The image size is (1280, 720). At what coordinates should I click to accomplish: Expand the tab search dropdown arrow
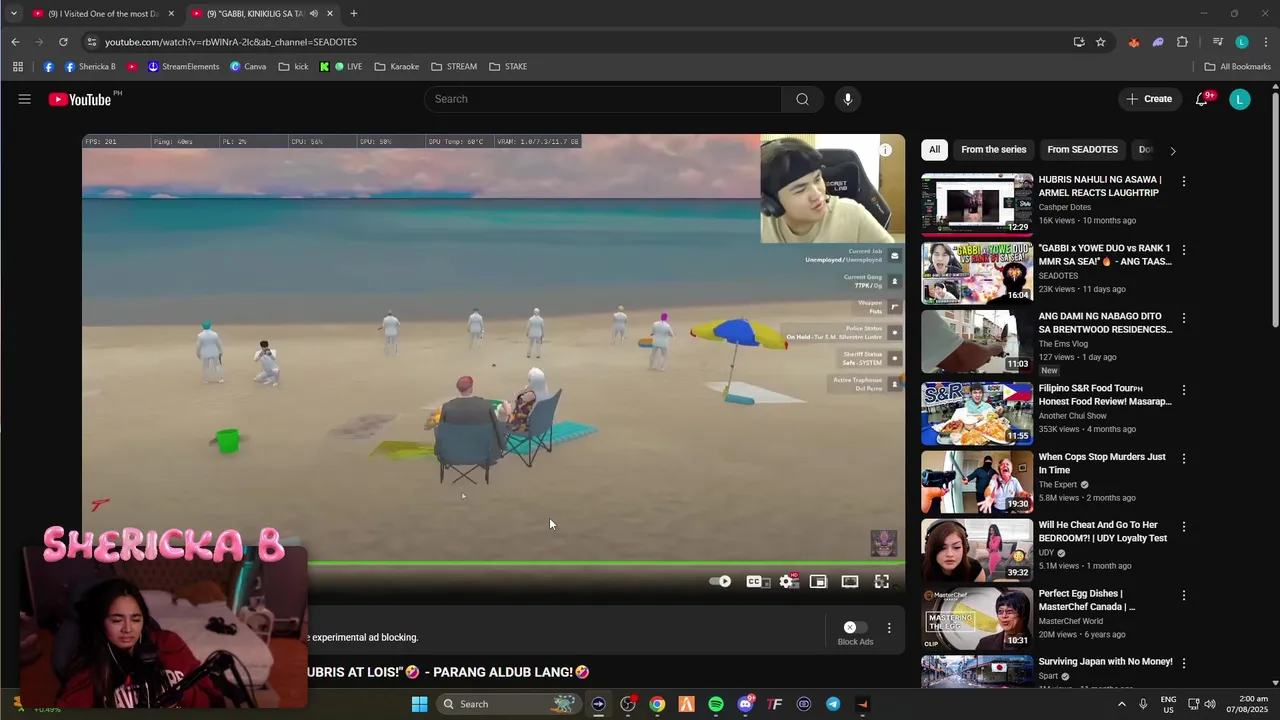(13, 14)
